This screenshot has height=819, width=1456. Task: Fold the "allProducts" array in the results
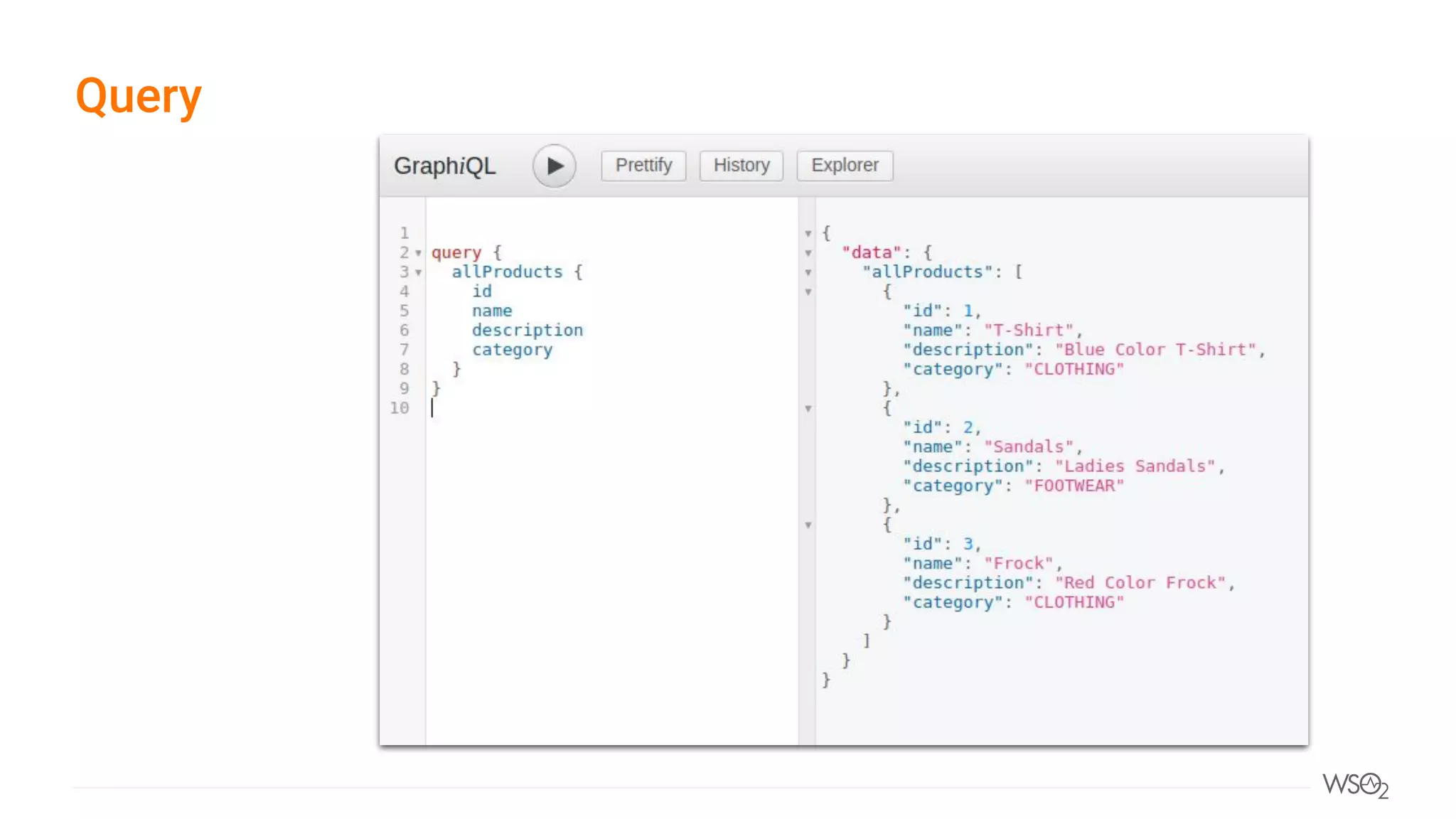click(808, 272)
